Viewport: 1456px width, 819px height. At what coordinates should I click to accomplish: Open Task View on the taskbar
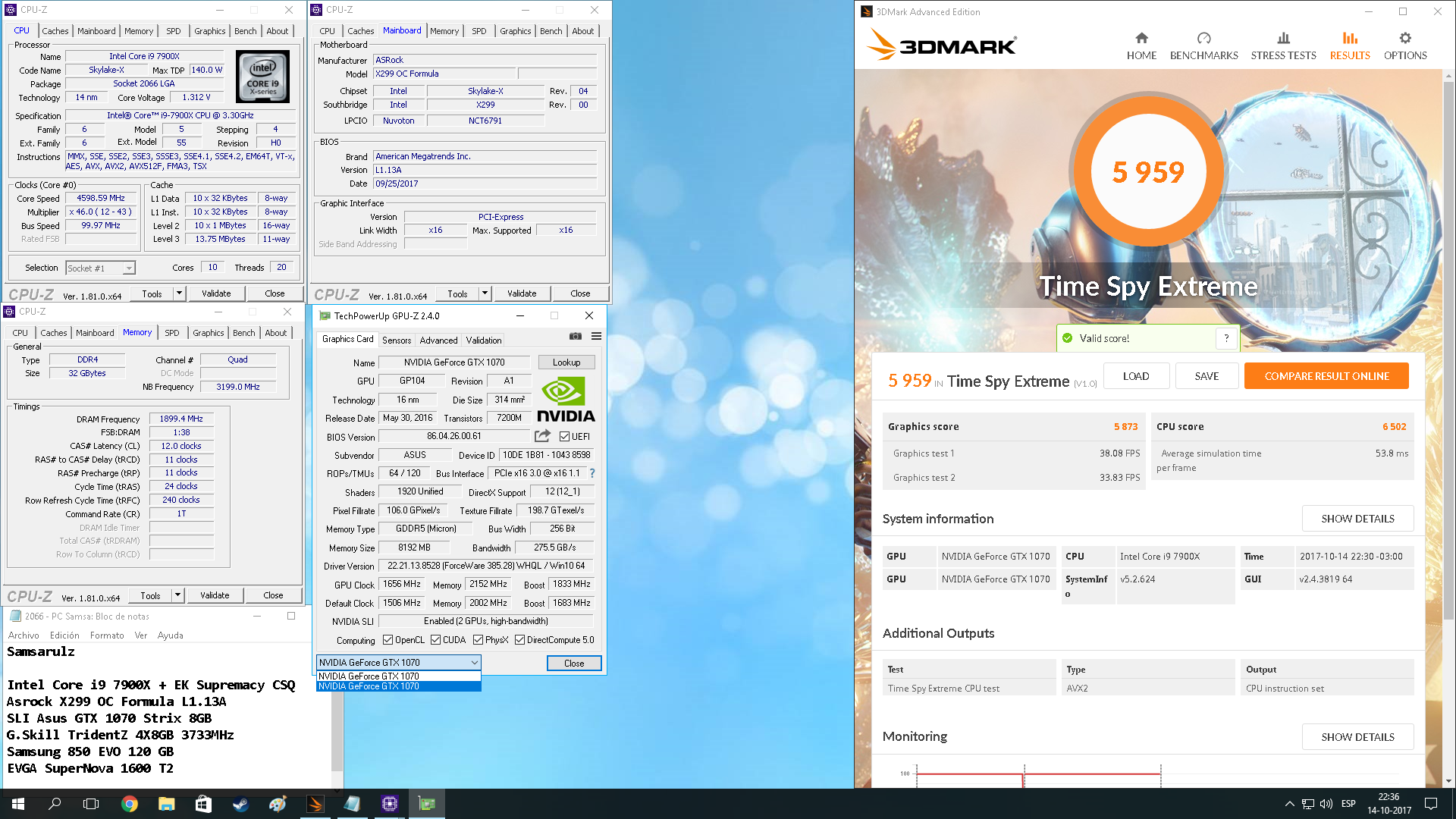[x=91, y=804]
